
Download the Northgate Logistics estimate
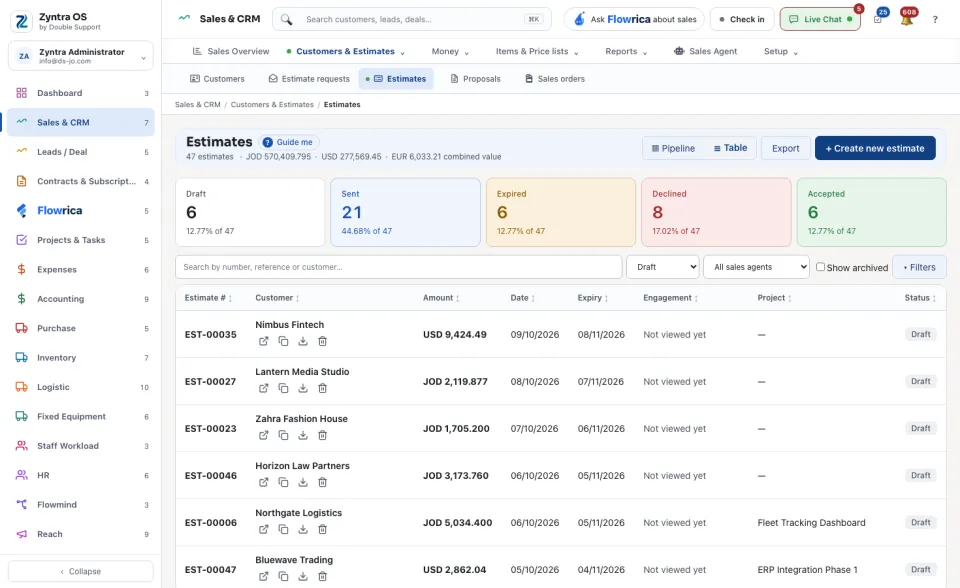click(x=302, y=529)
